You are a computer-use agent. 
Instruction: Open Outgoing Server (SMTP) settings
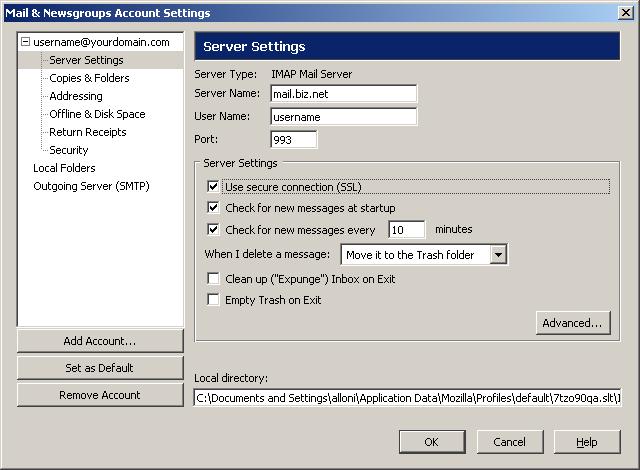point(91,186)
